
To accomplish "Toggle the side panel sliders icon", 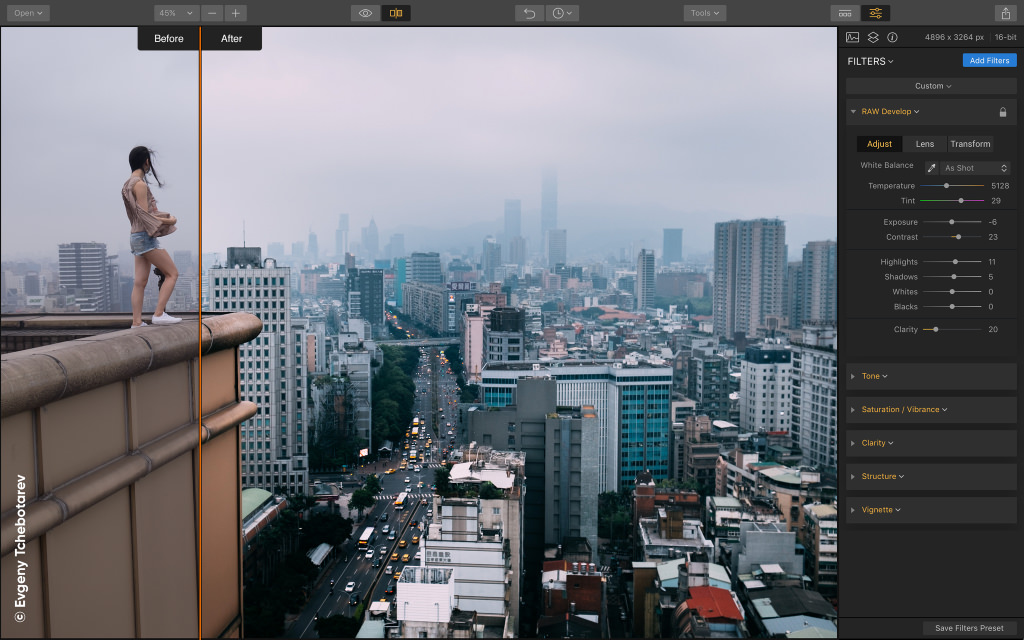I will tap(875, 13).
